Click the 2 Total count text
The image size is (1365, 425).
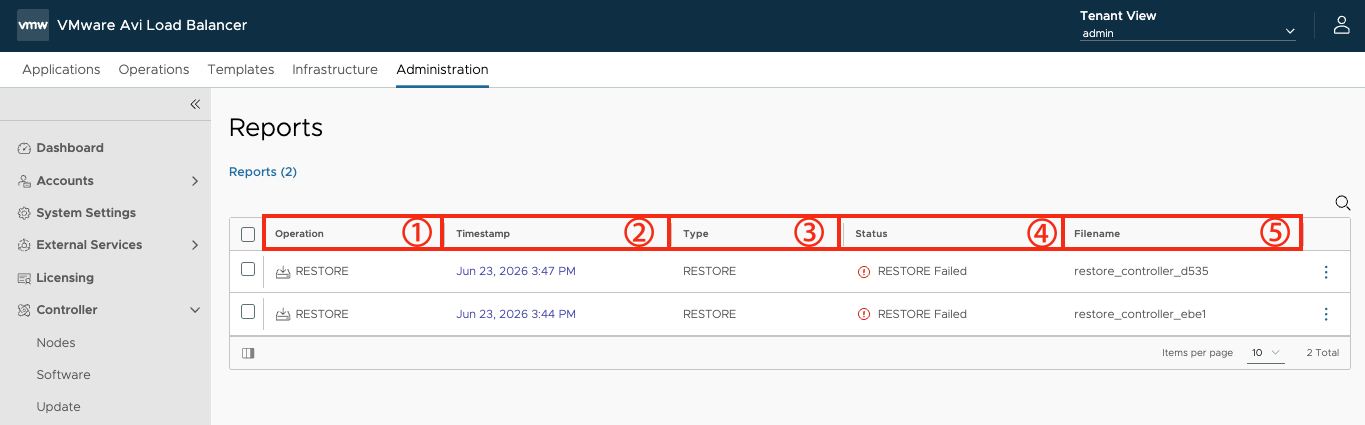tap(1323, 353)
